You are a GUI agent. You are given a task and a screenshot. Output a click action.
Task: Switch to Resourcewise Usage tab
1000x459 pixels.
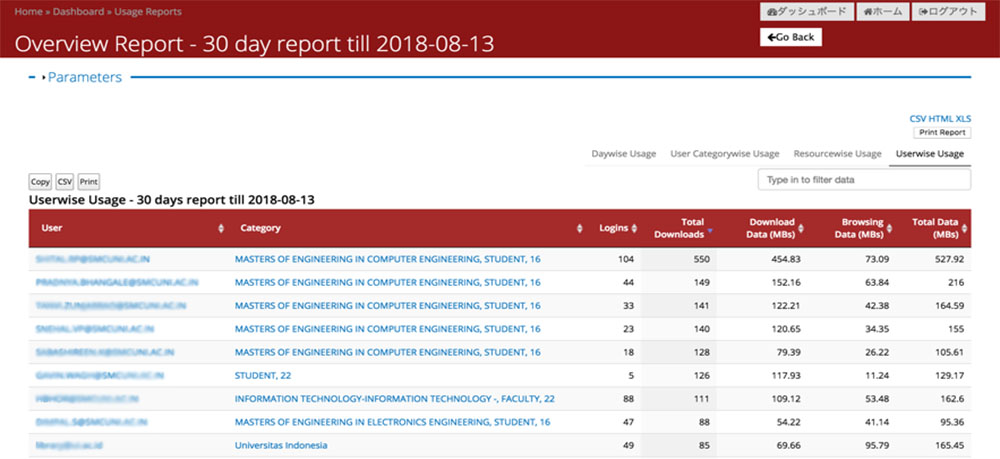coord(837,154)
